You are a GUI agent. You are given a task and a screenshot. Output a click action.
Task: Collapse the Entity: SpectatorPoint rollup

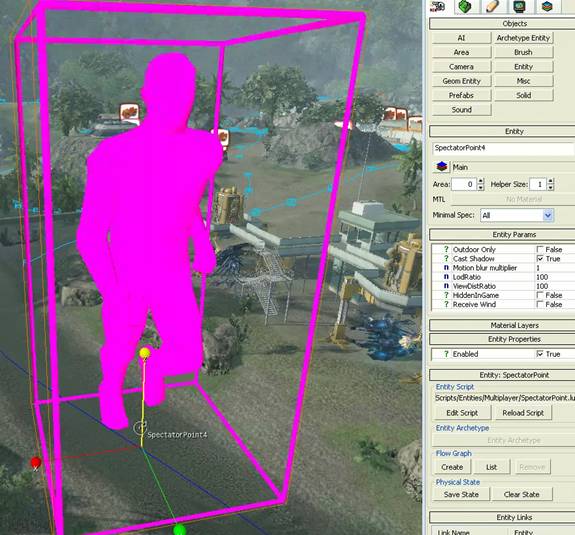click(502, 375)
